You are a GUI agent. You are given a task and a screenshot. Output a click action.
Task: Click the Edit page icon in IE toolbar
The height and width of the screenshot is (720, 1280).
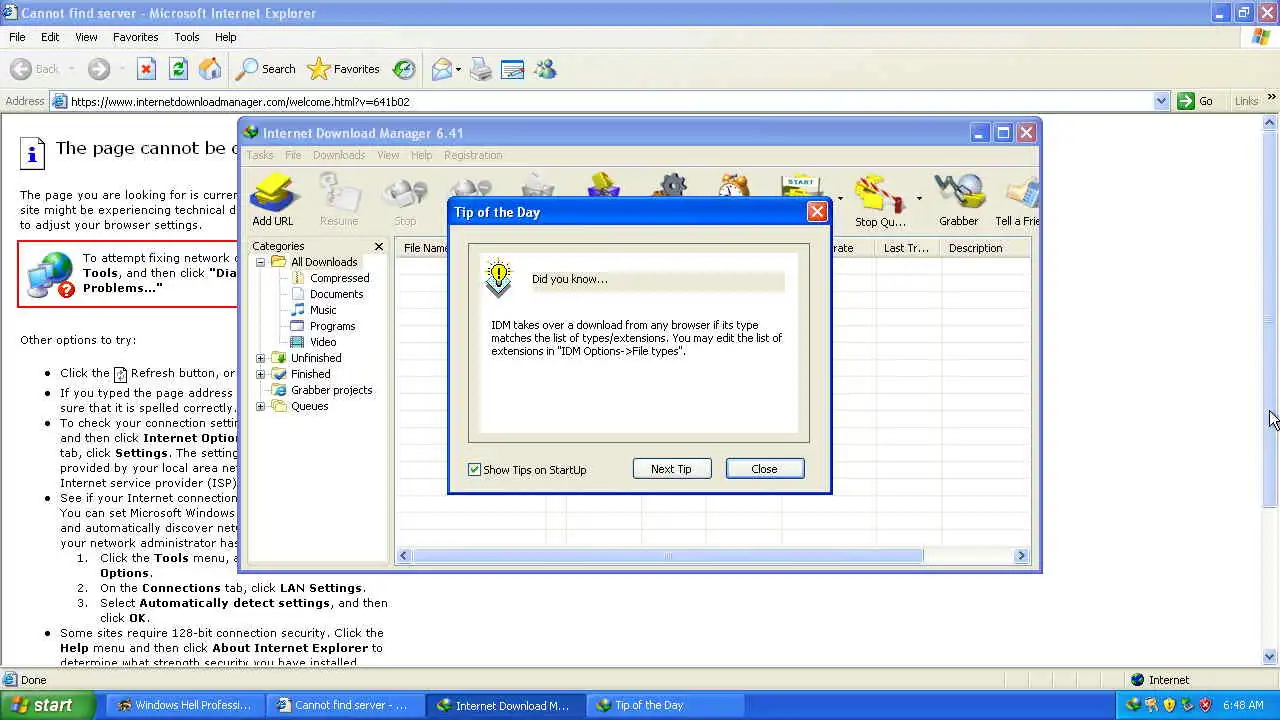point(512,69)
